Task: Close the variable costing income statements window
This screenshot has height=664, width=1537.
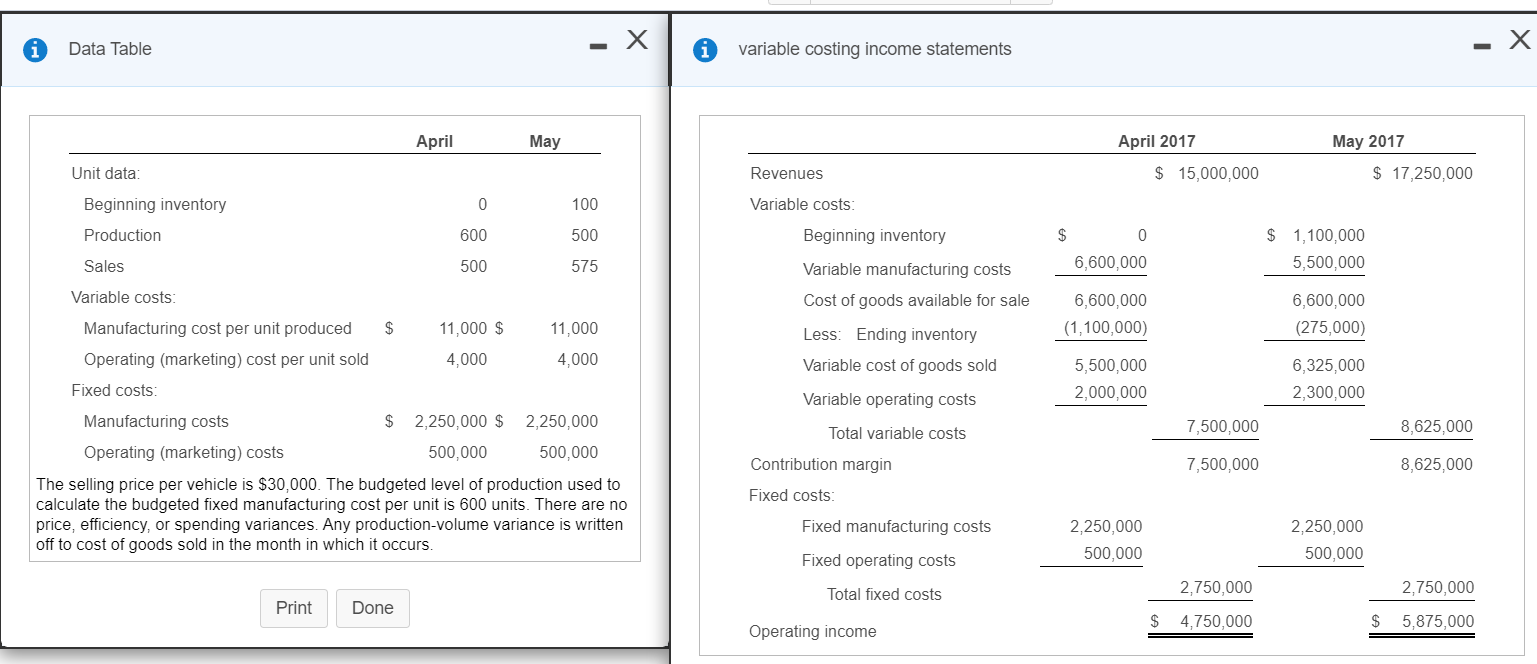Action: 1520,39
